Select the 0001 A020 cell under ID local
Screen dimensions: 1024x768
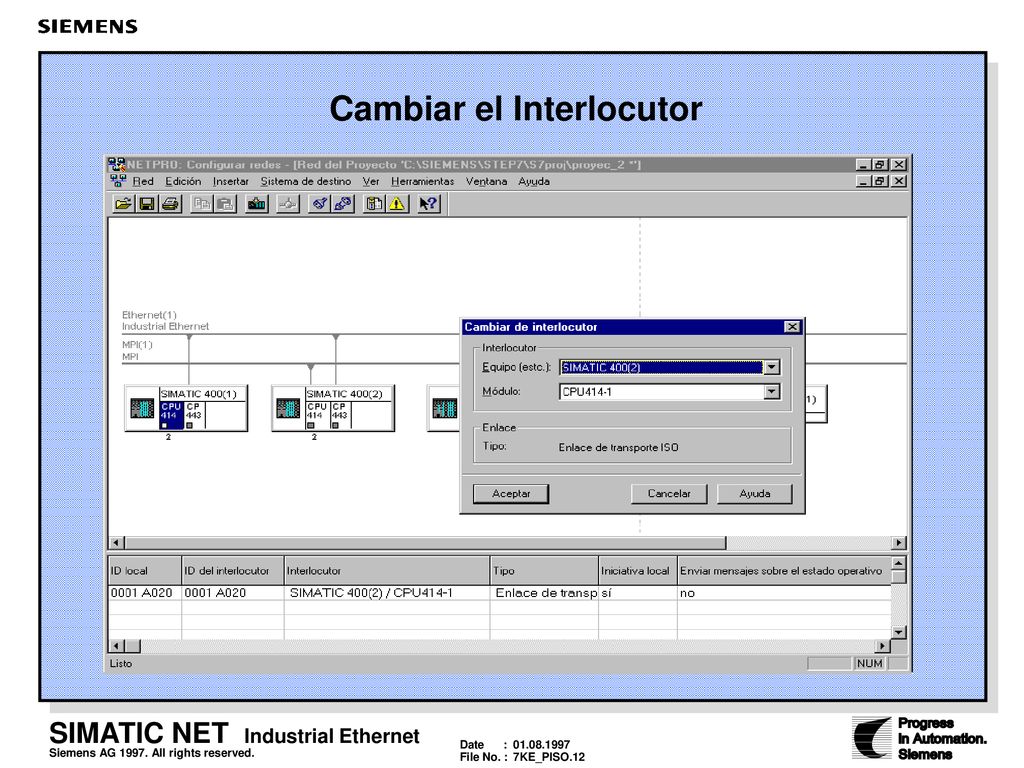(x=144, y=593)
